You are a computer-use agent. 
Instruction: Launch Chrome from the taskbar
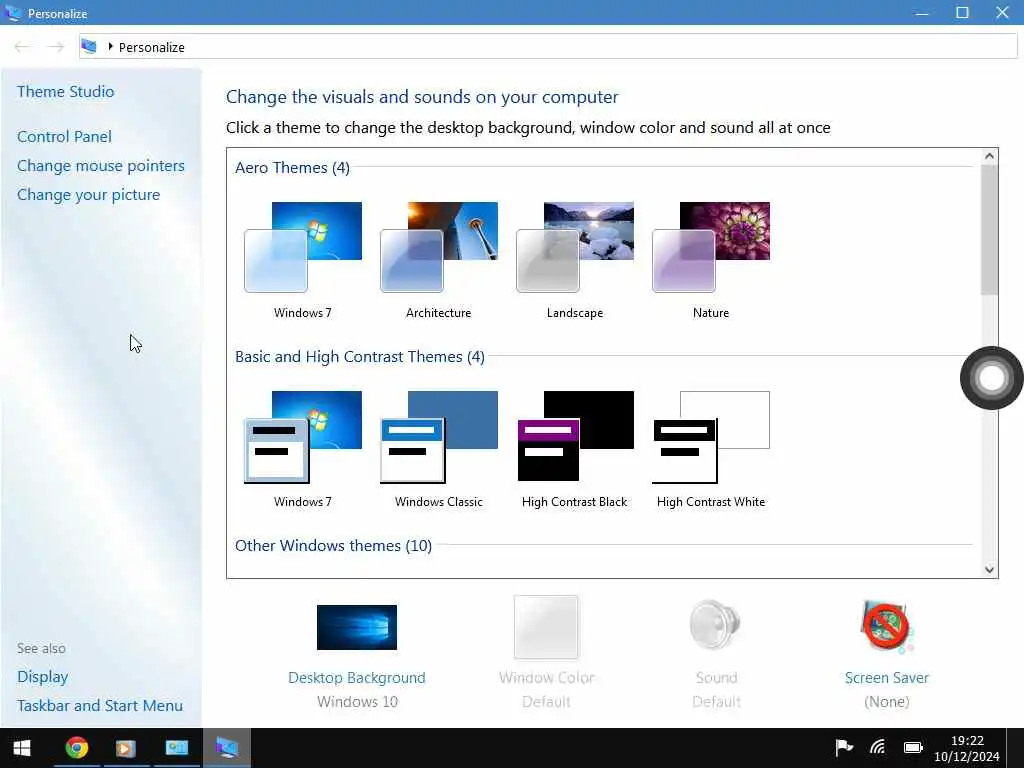[76, 748]
